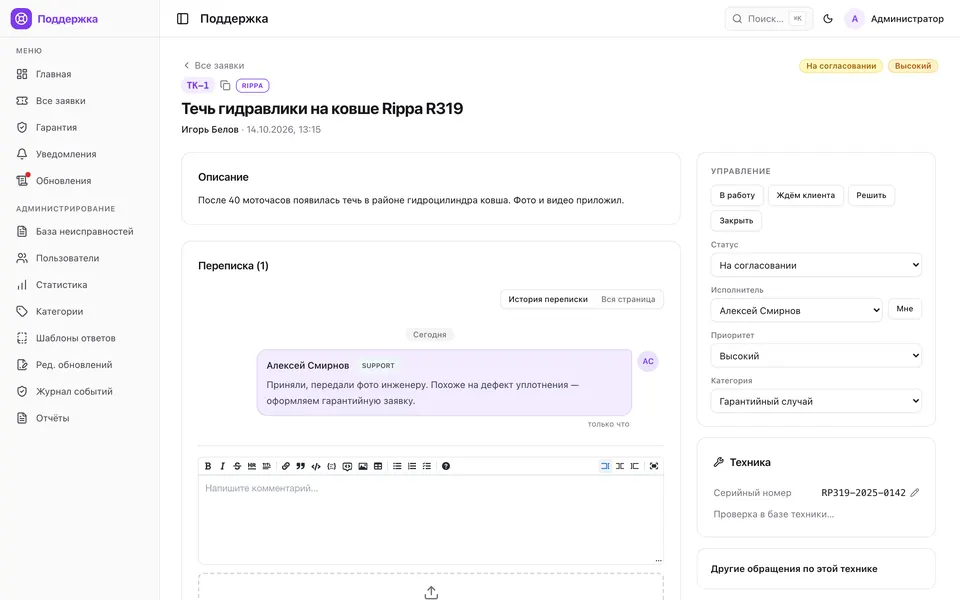Viewport: 960px width, 600px height.
Task: Insert table in comment editor
Action: coord(378,466)
